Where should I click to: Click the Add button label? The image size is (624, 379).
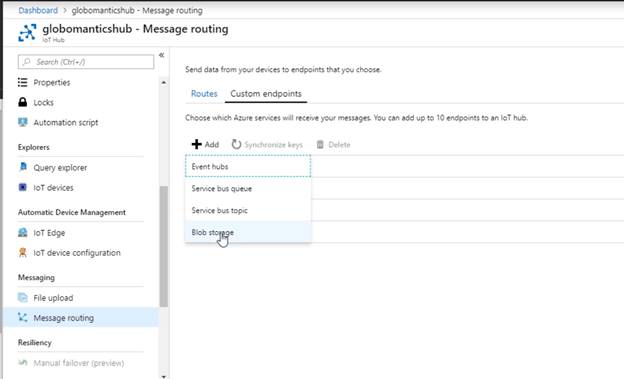click(x=212, y=145)
